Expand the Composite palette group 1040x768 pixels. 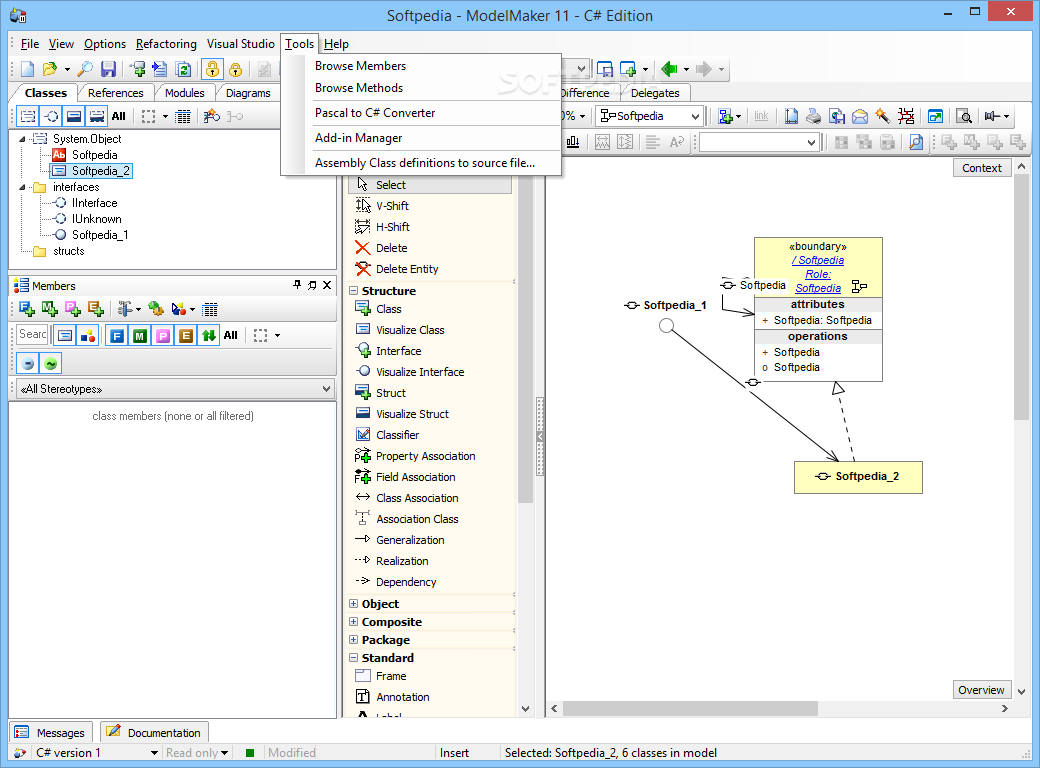click(354, 622)
